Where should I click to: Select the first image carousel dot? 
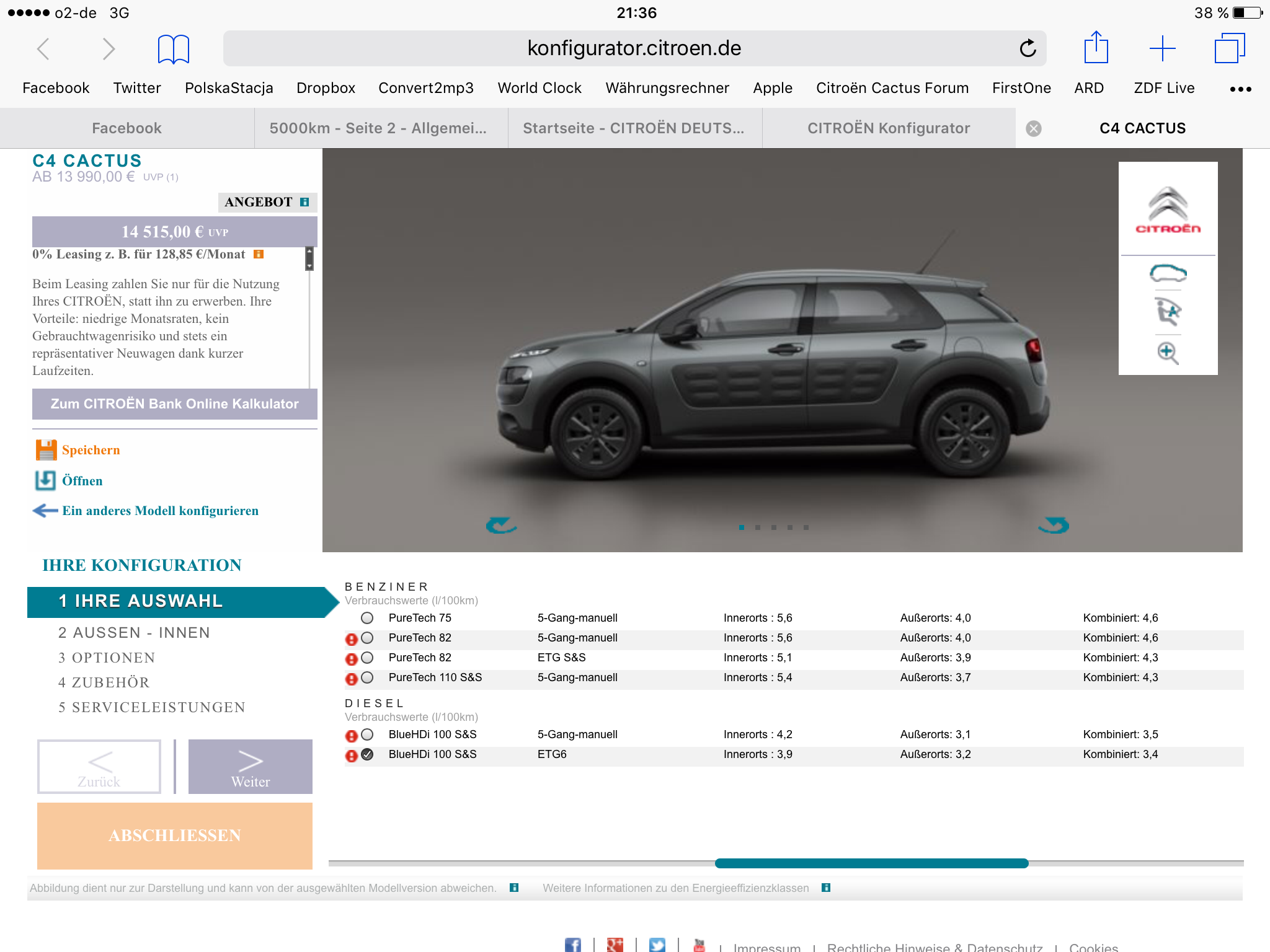pos(742,527)
